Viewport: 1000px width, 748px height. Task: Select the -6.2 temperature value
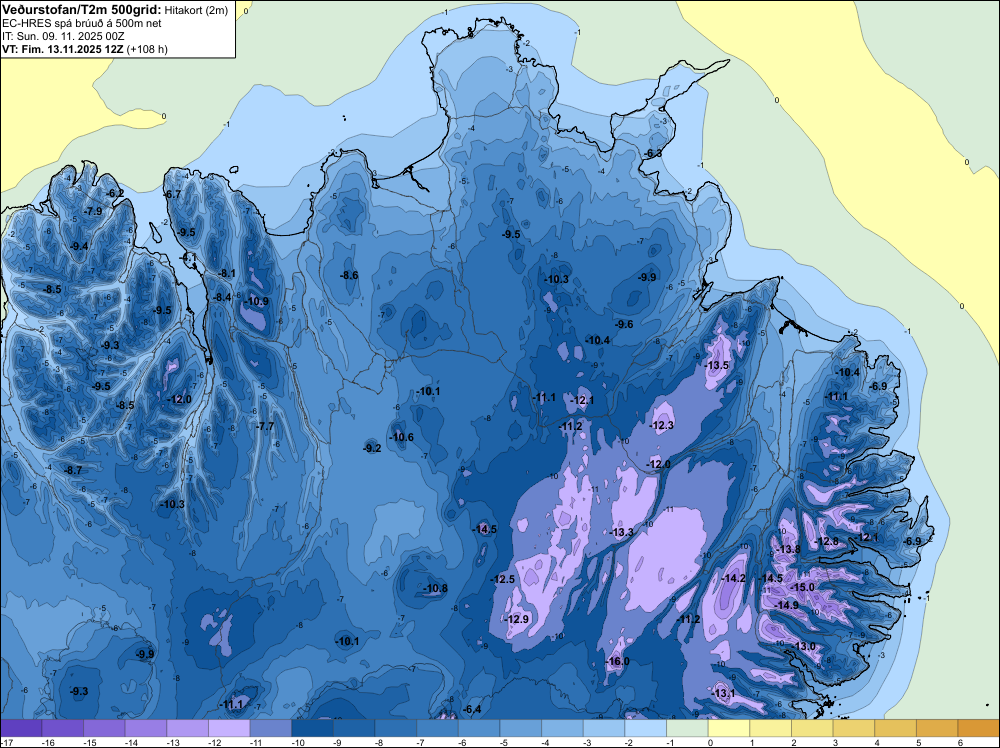tap(115, 193)
